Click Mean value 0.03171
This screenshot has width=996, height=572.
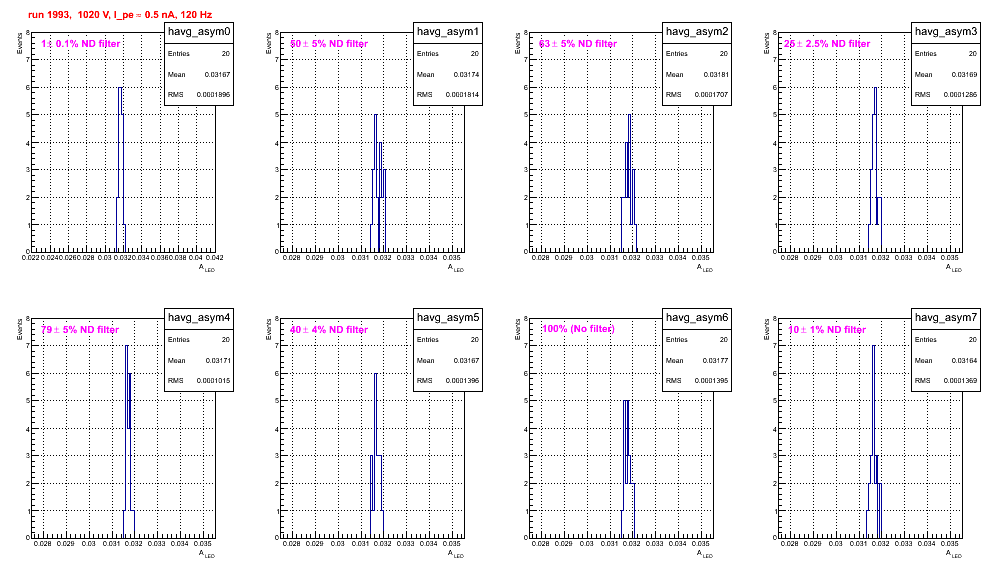coord(217,360)
